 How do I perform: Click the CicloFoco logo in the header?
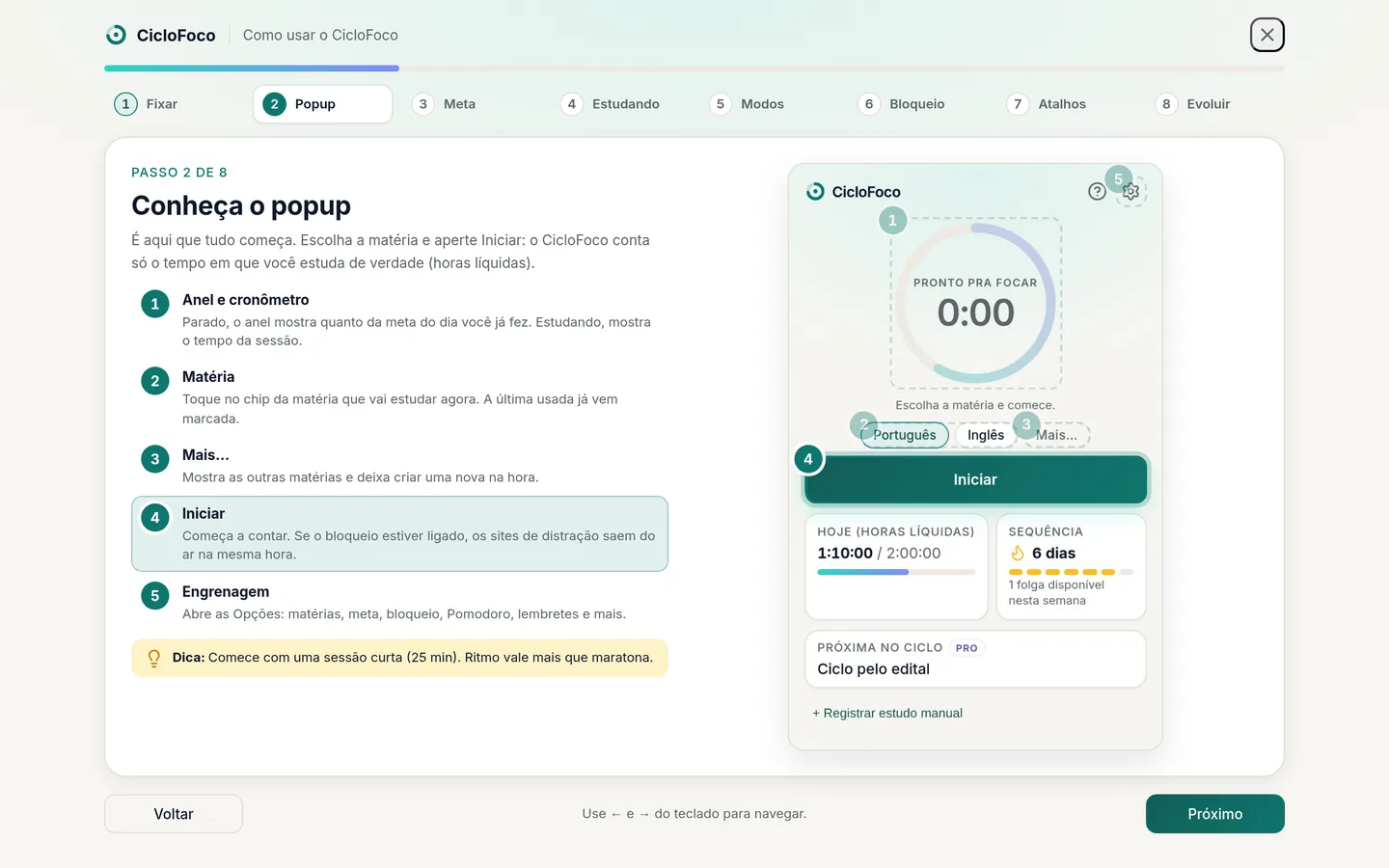116,35
